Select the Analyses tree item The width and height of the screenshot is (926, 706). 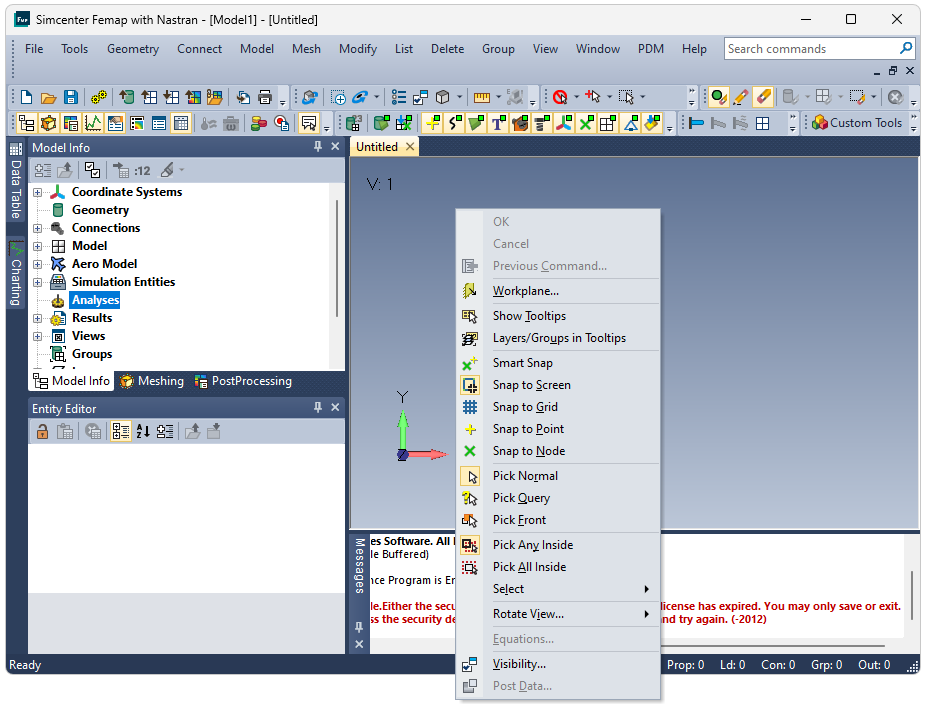95,300
